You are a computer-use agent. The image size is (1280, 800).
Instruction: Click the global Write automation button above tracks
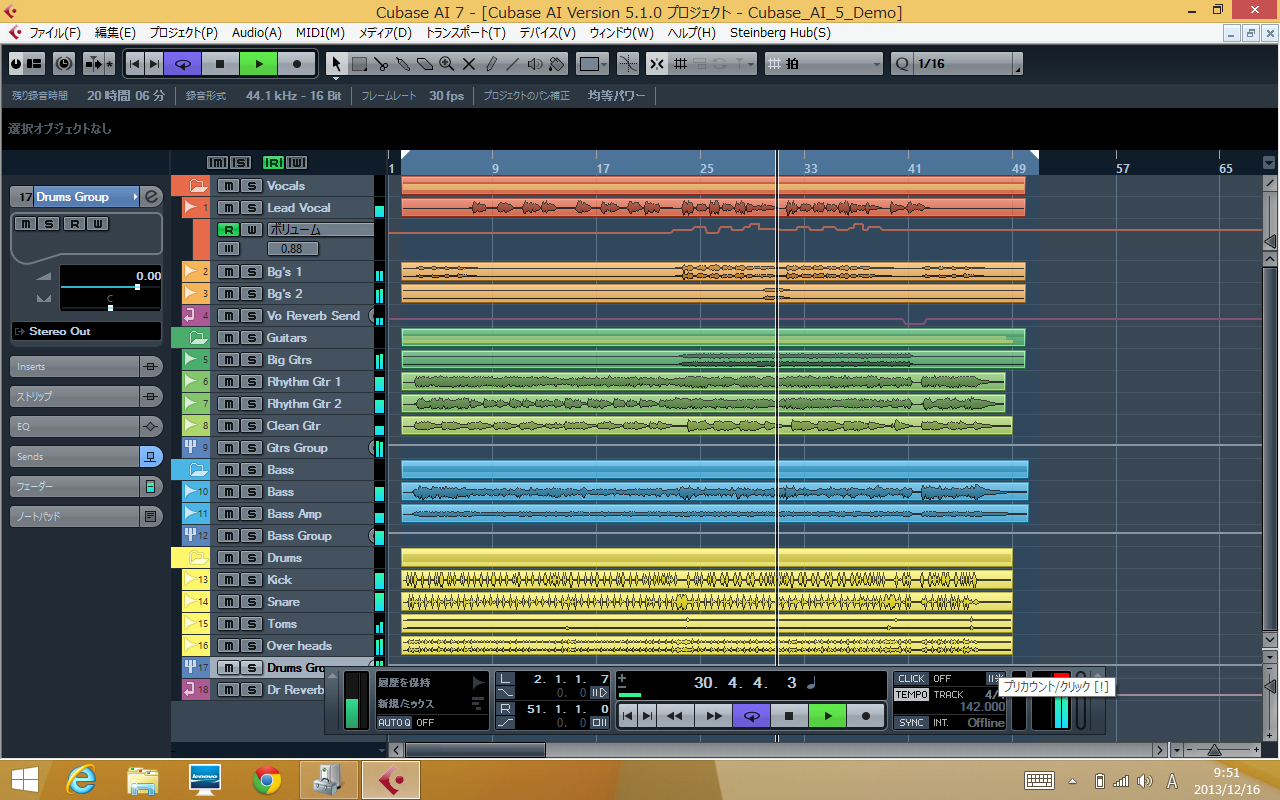coord(297,163)
